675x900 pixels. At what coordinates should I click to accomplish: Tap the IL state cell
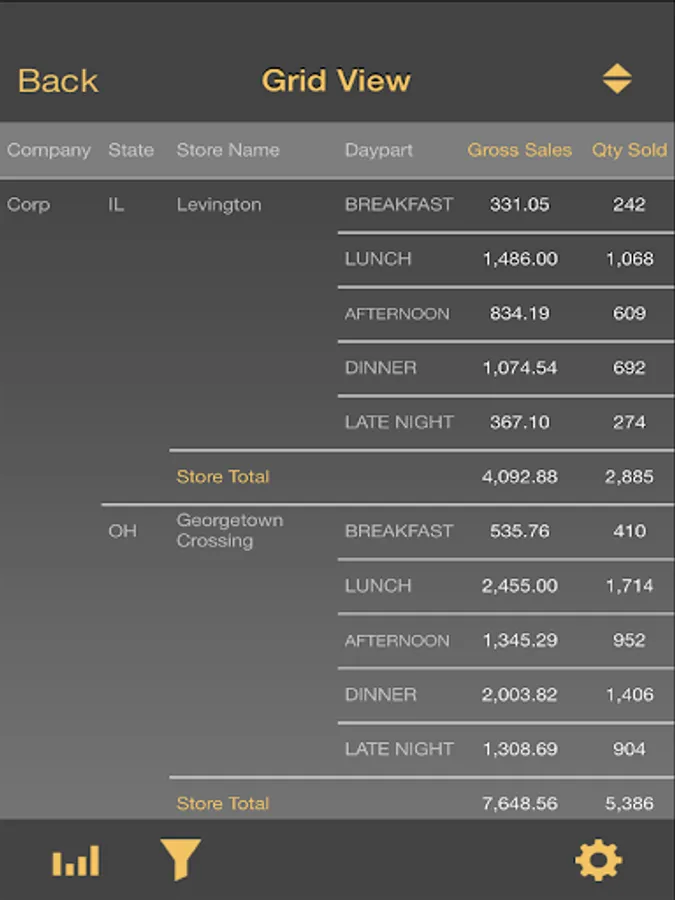coord(117,205)
